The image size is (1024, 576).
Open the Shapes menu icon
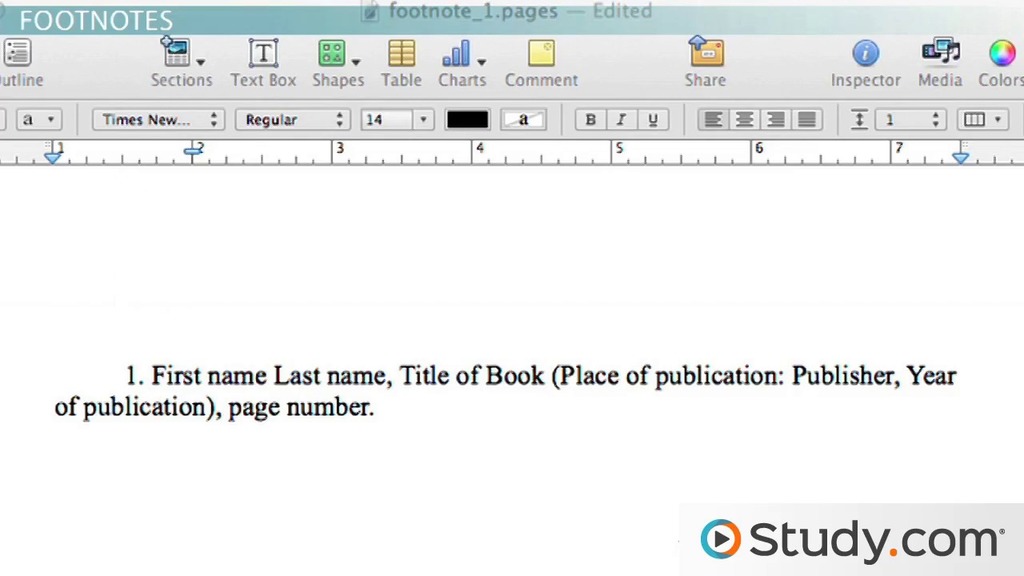click(333, 54)
